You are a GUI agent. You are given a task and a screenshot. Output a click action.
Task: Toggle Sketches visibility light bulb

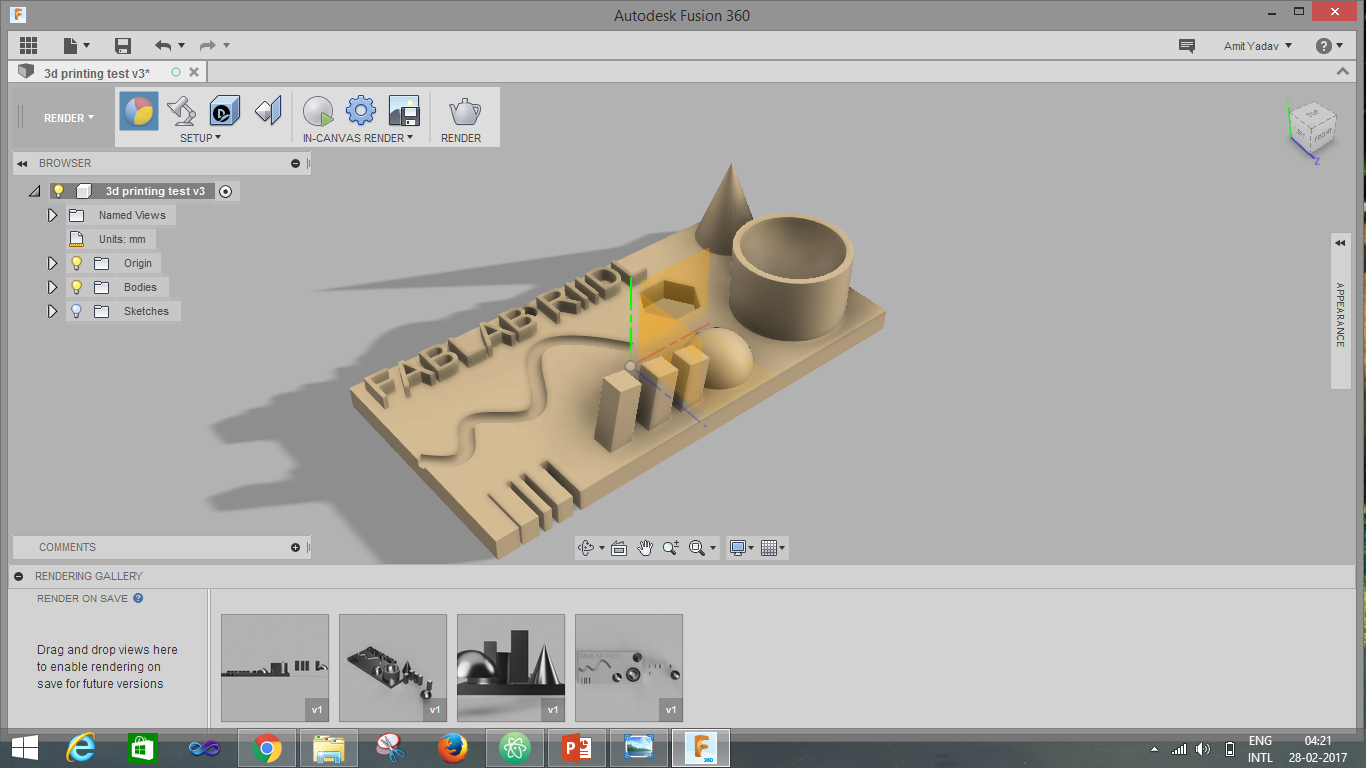[x=76, y=311]
